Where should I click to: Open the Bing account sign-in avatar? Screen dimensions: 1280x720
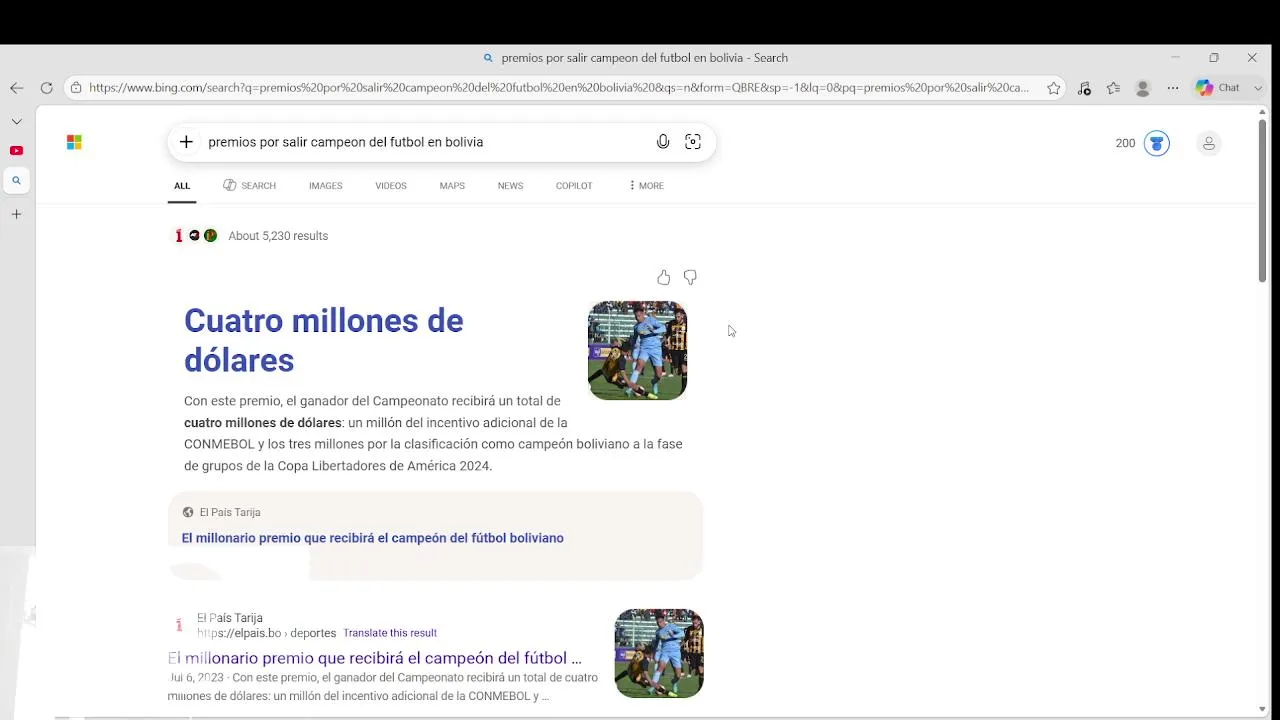(1209, 143)
